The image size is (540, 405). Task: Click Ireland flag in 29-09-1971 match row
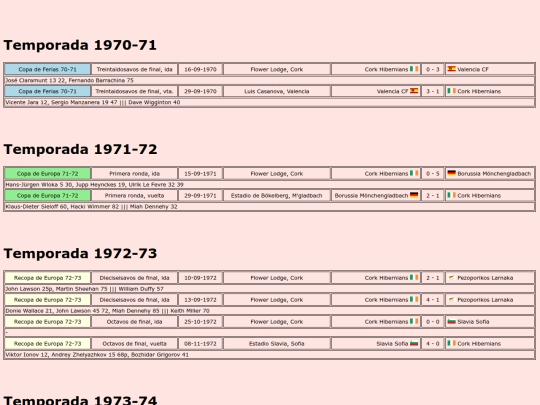point(451,195)
